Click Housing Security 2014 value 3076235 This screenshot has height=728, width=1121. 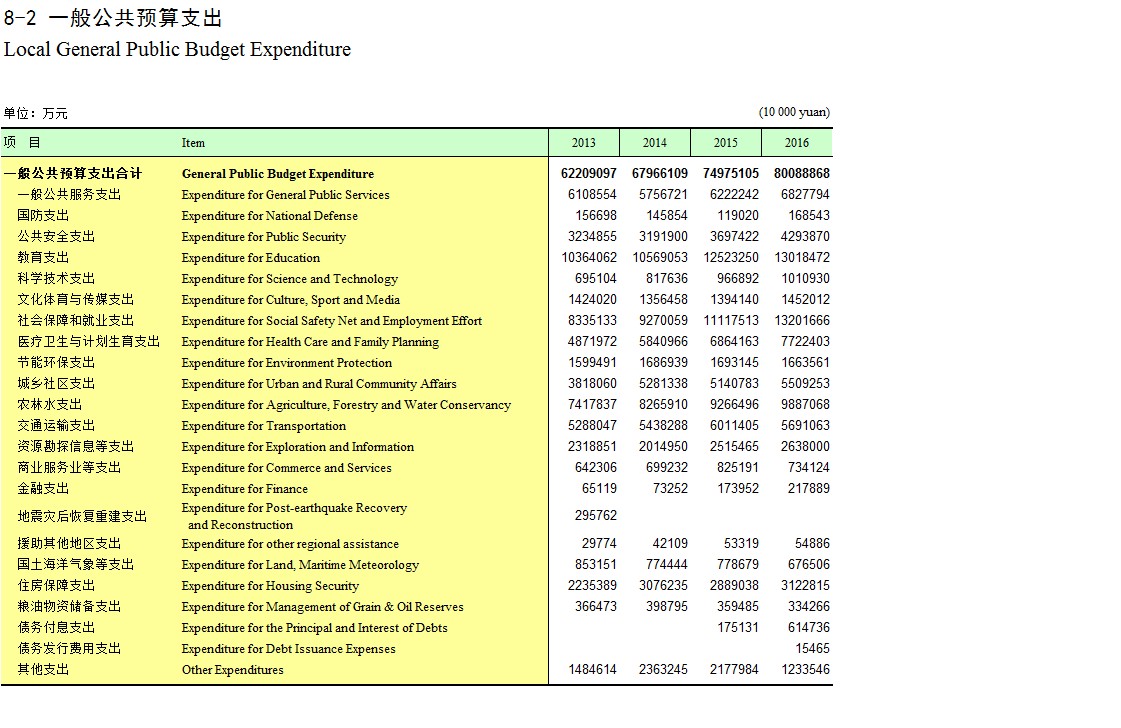click(x=663, y=586)
